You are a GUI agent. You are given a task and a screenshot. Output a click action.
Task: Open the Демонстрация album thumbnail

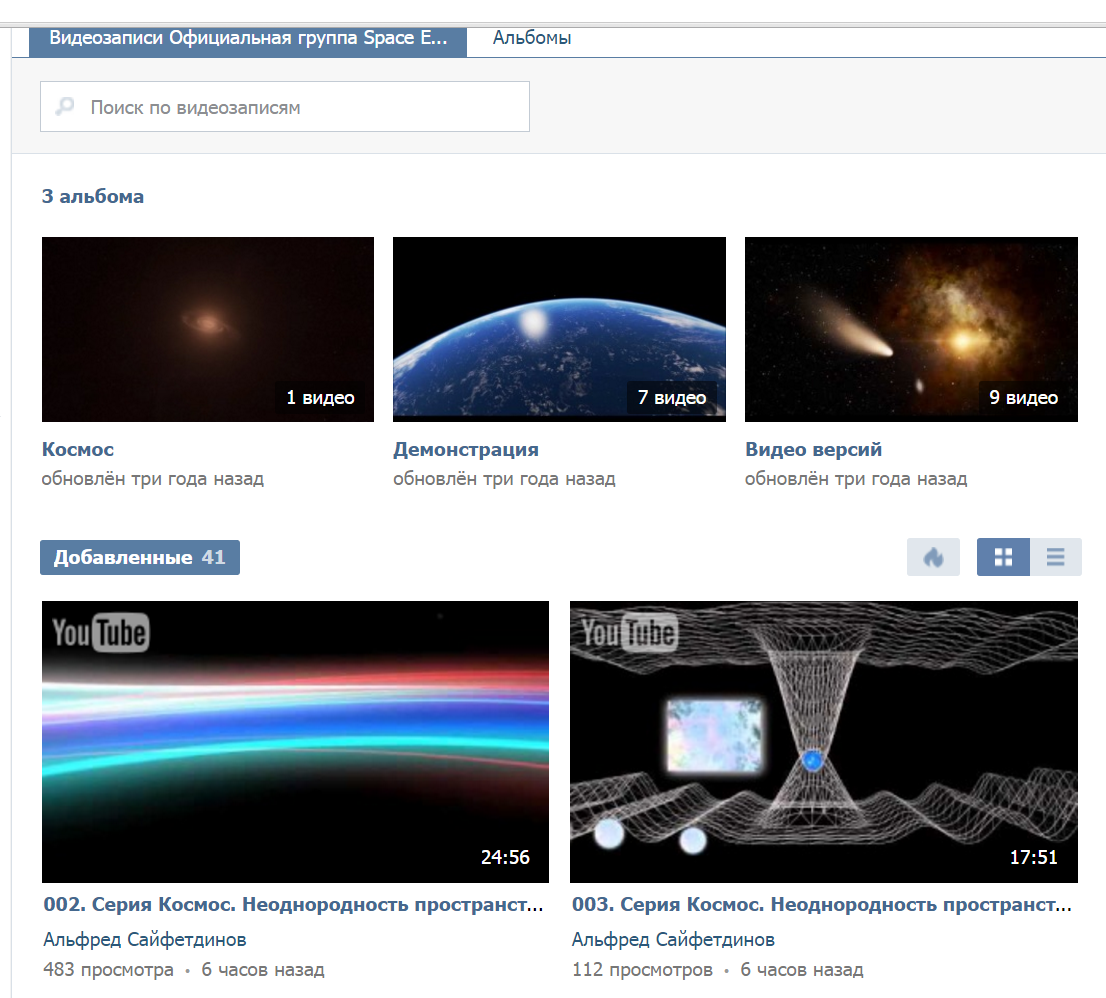(x=559, y=329)
